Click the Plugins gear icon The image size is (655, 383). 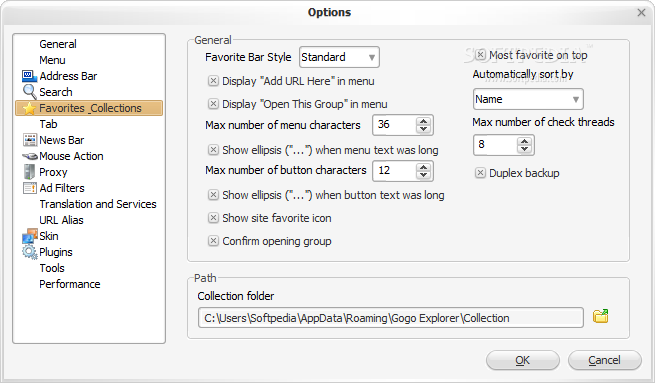point(30,252)
